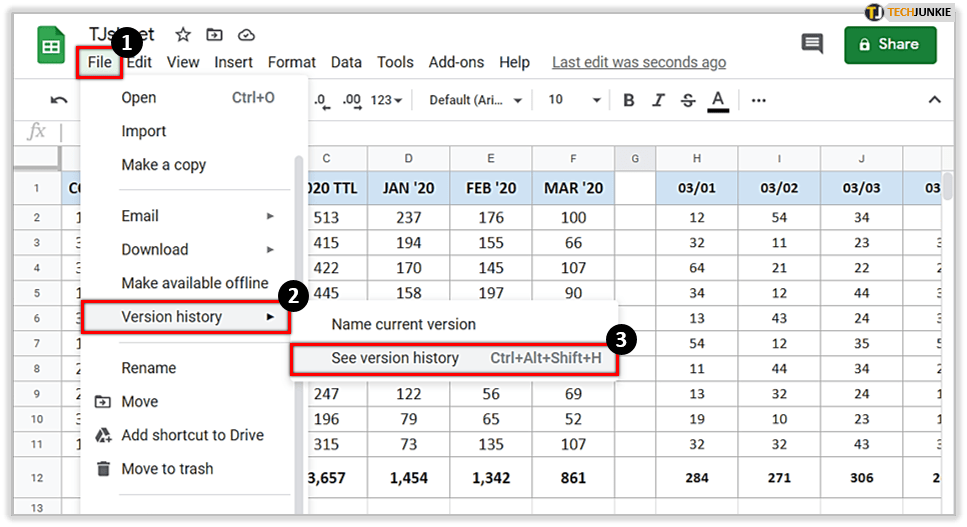The image size is (967, 527).
Task: Click cell header JAN '20
Action: click(408, 188)
